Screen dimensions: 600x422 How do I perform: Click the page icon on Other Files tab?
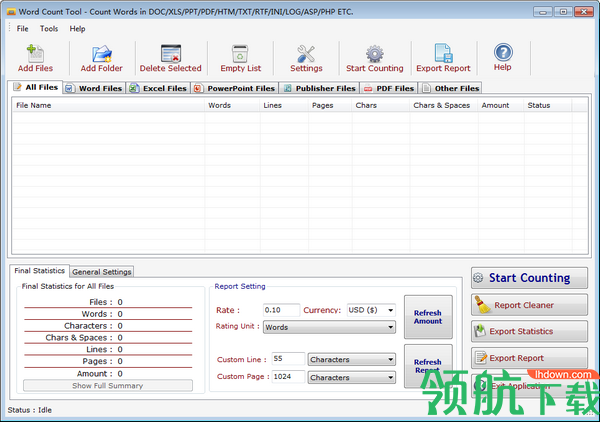(426, 89)
